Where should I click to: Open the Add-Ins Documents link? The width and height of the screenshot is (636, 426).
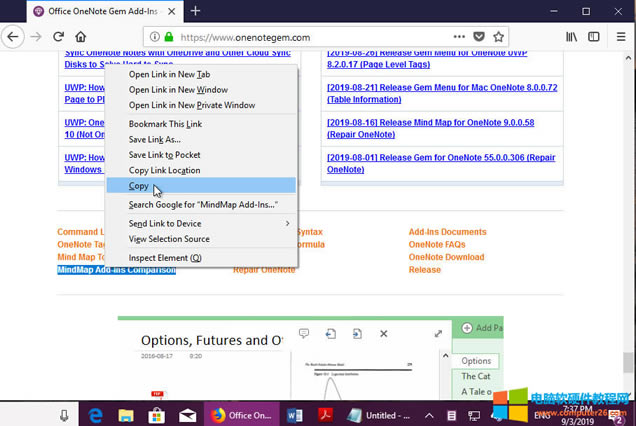coord(447,232)
